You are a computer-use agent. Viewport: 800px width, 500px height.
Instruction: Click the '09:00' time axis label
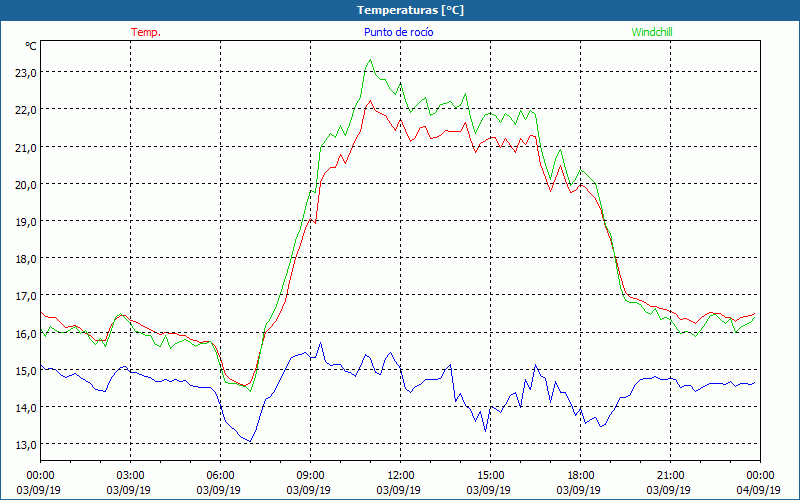310,476
